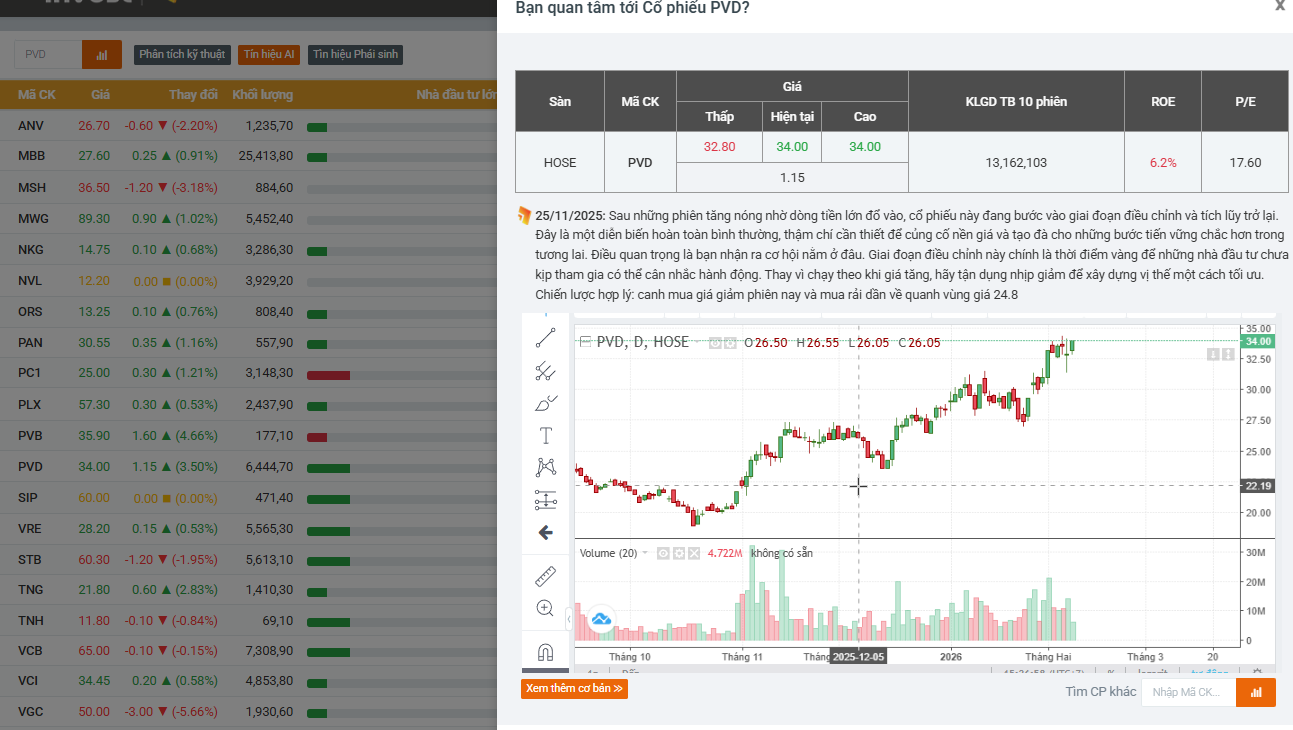The image size is (1293, 730).
Task: Sort by Thay đổi column header
Action: coord(193,95)
